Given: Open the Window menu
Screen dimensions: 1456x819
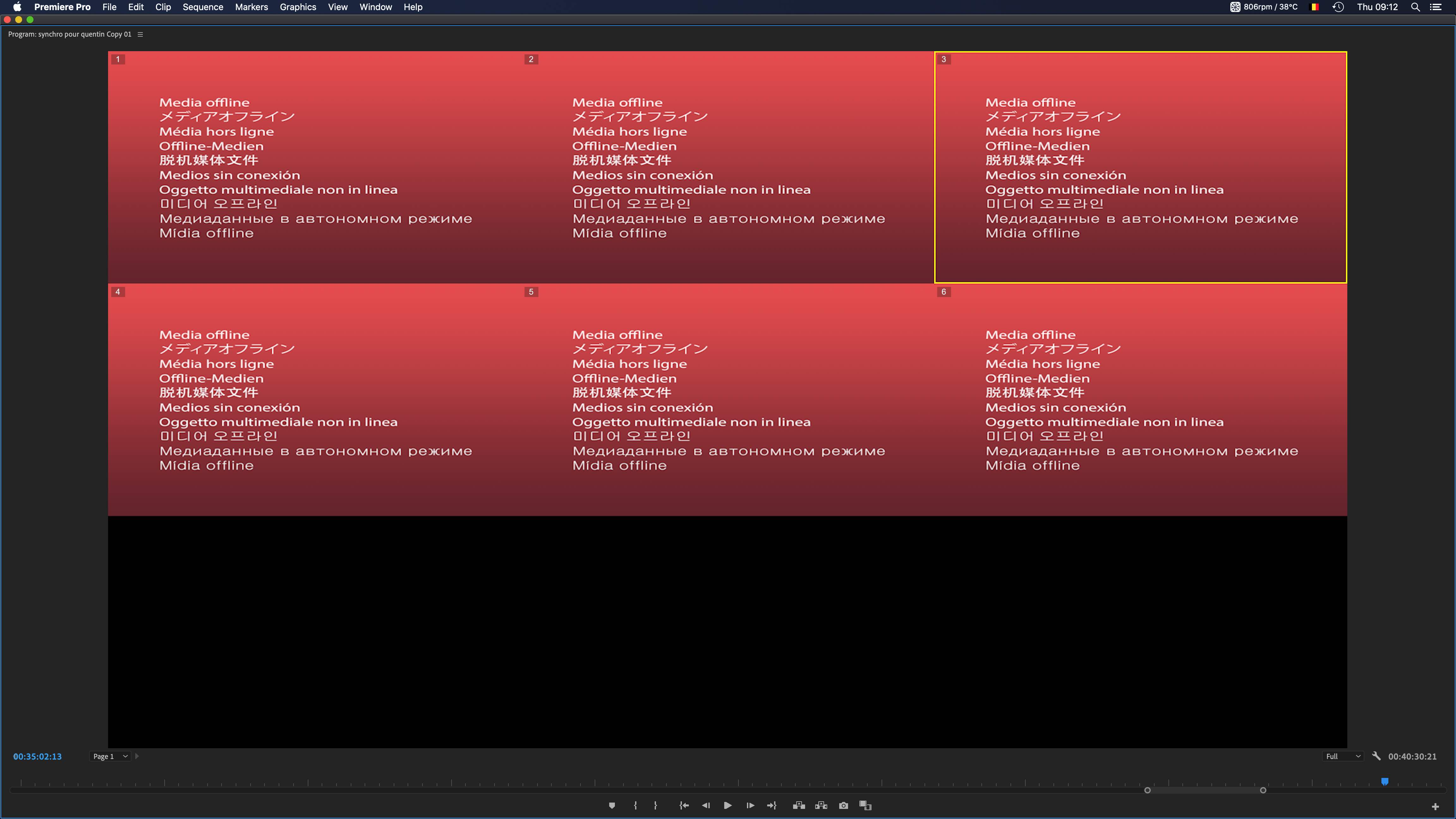Looking at the screenshot, I should tap(376, 7).
